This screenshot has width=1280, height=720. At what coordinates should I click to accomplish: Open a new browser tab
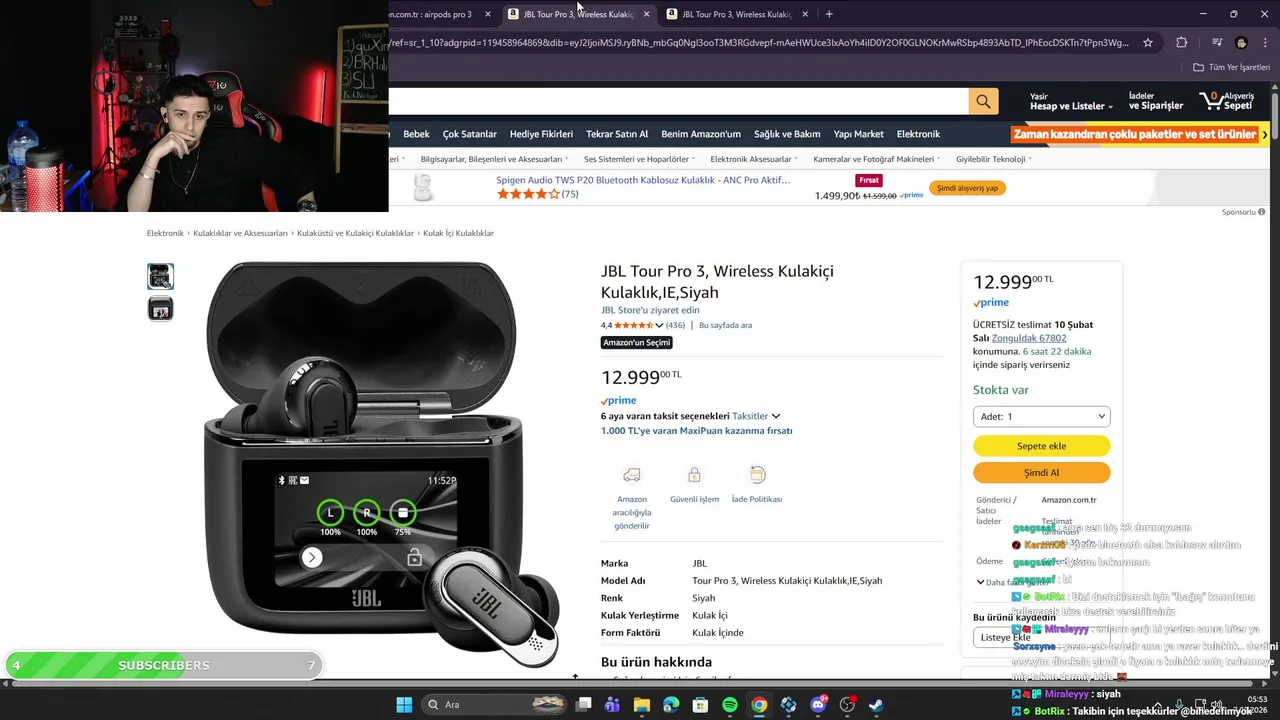829,14
